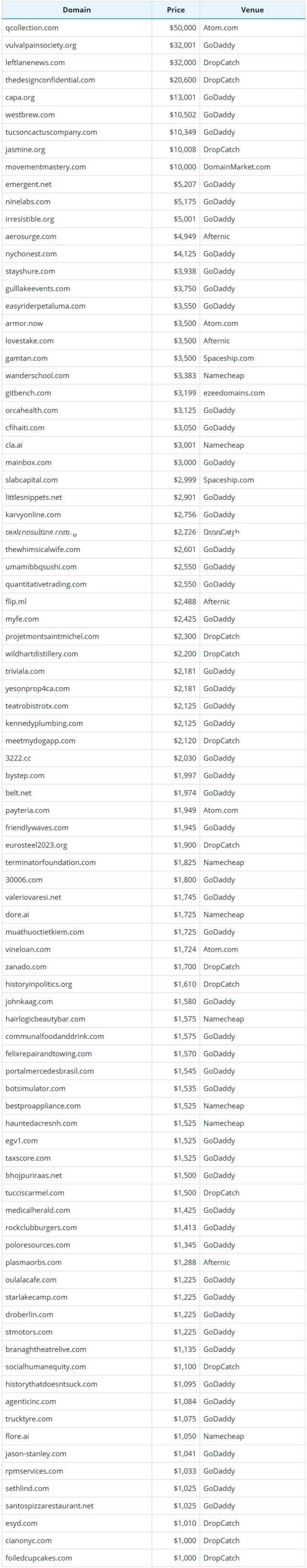Click the Venue column header
This screenshot has height=1568, width=307.
[252, 10]
